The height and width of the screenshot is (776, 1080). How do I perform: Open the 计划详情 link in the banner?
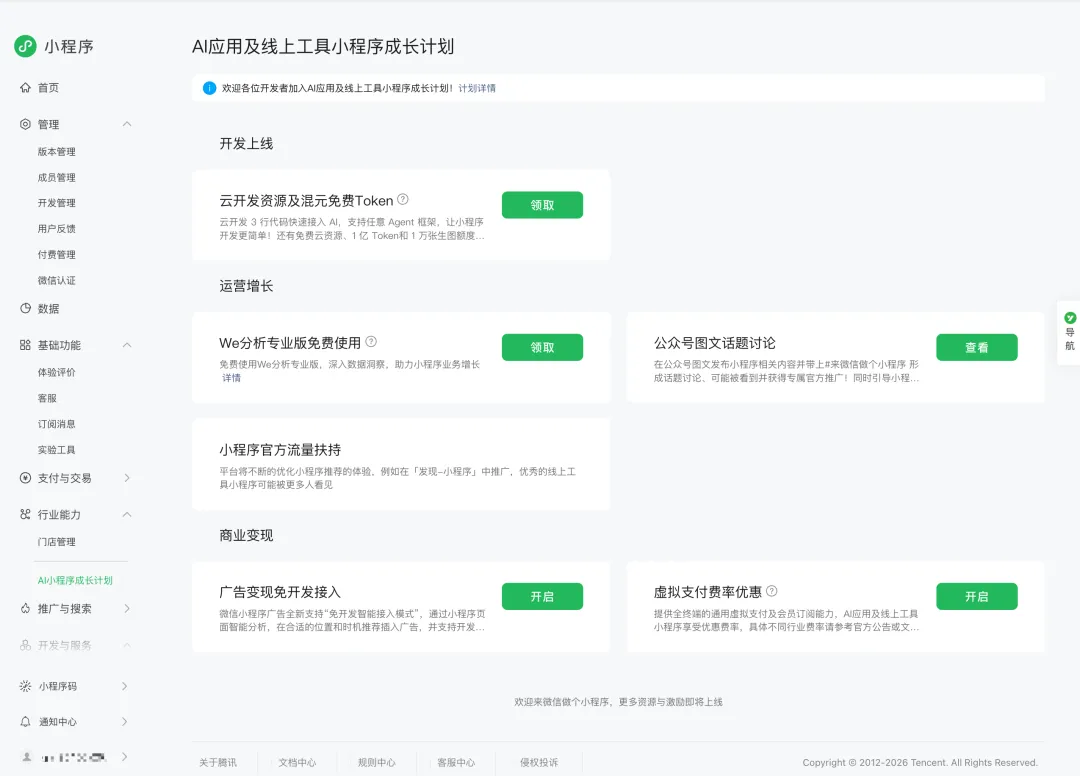(x=478, y=88)
